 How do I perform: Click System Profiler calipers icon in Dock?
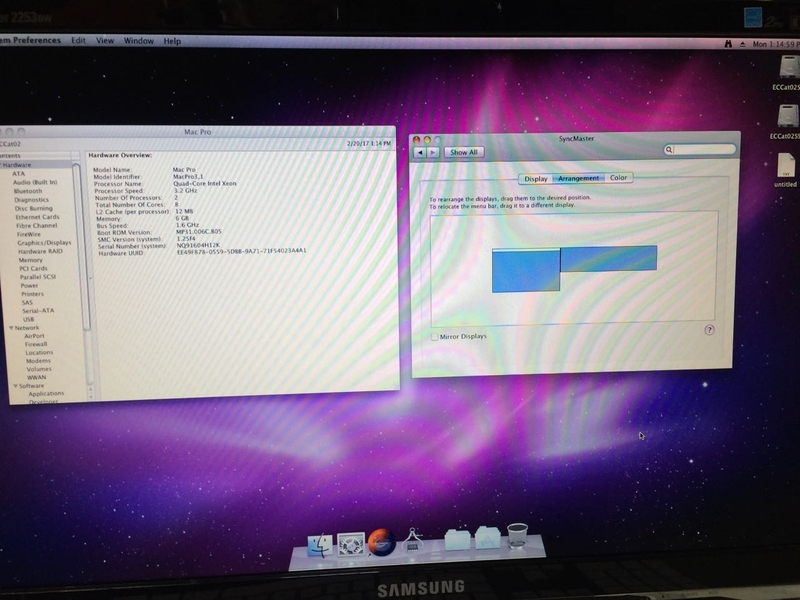(412, 540)
